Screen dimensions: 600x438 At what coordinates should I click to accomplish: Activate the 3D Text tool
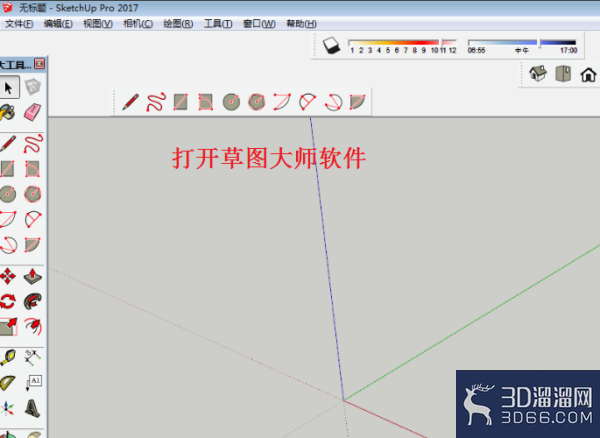(33, 408)
